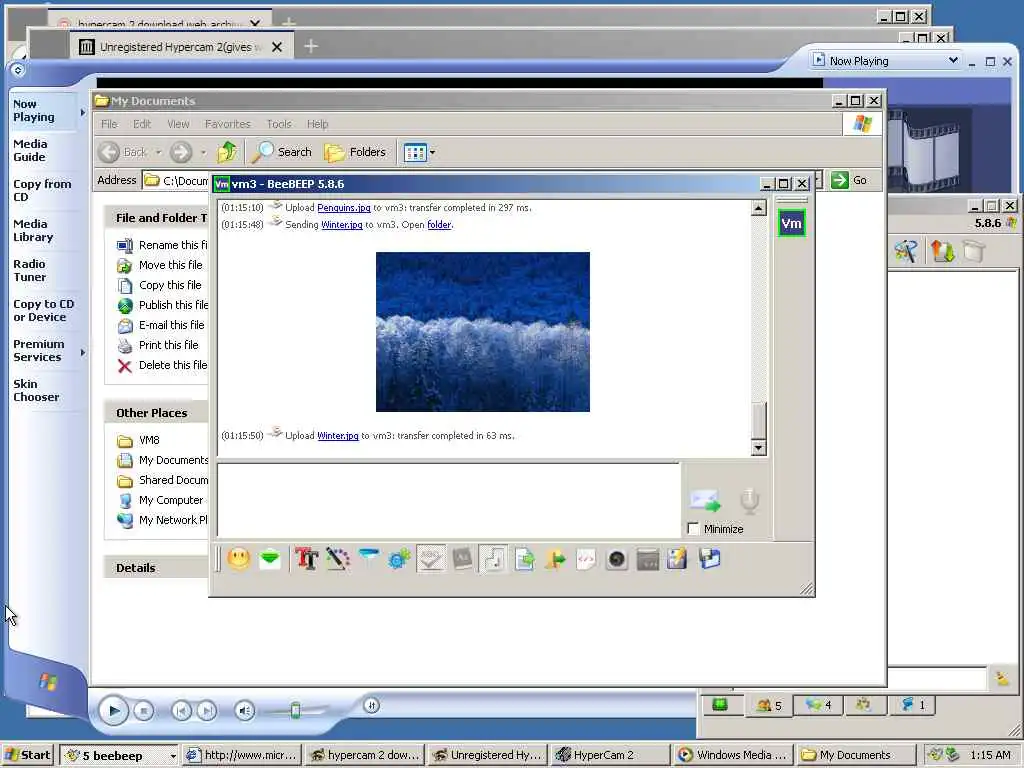Click the message input box in BeeBEEP chat
Image resolution: width=1024 pixels, height=768 pixels.
[449, 500]
